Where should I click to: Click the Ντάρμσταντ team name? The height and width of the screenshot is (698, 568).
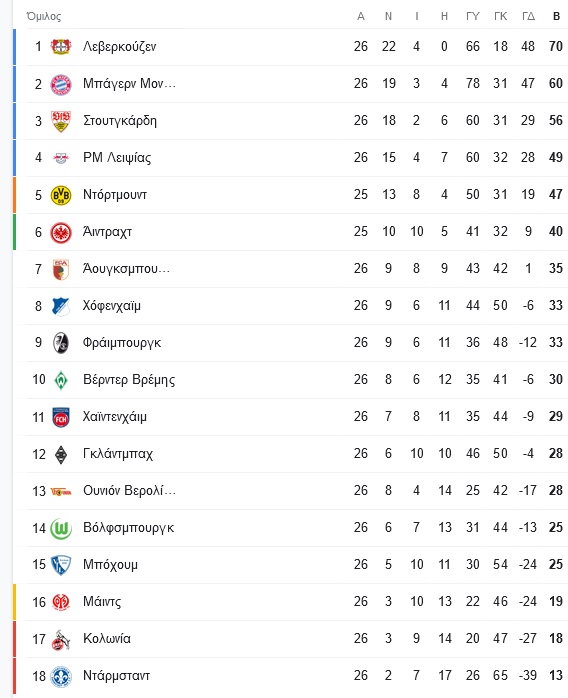pos(116,676)
